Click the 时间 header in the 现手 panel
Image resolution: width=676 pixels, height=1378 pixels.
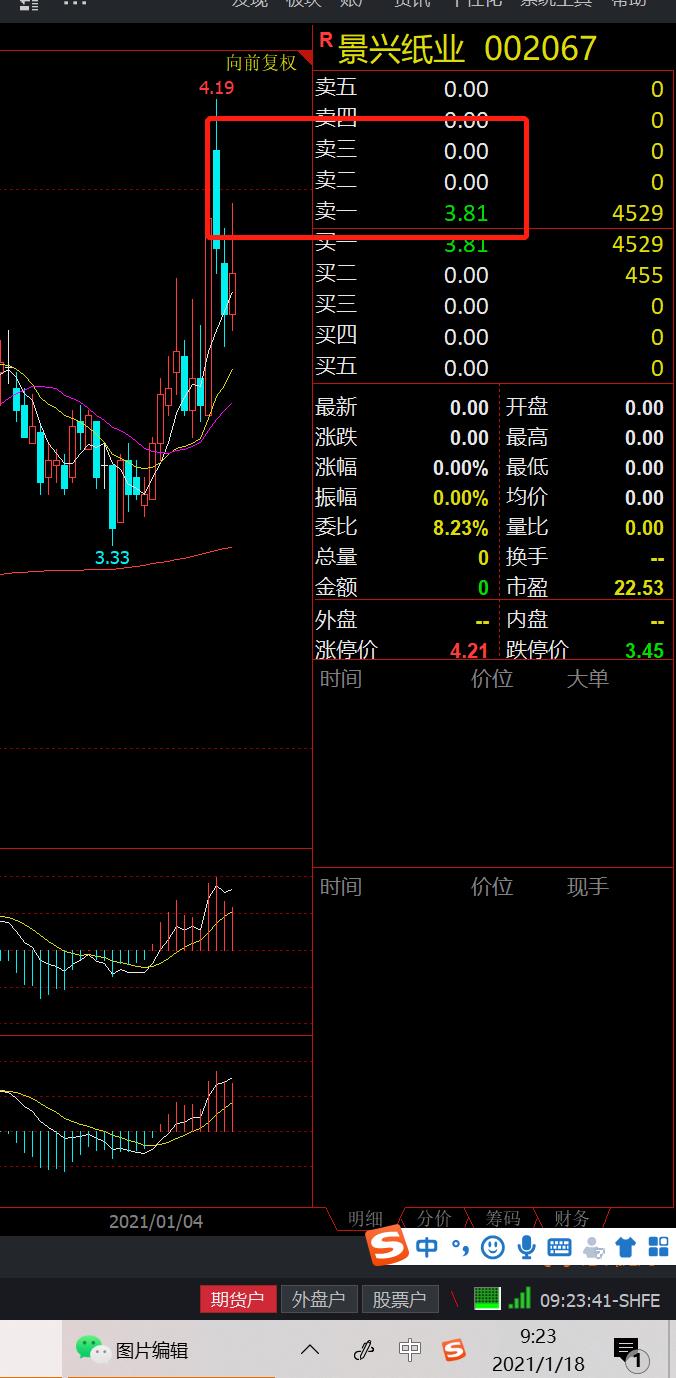(341, 887)
